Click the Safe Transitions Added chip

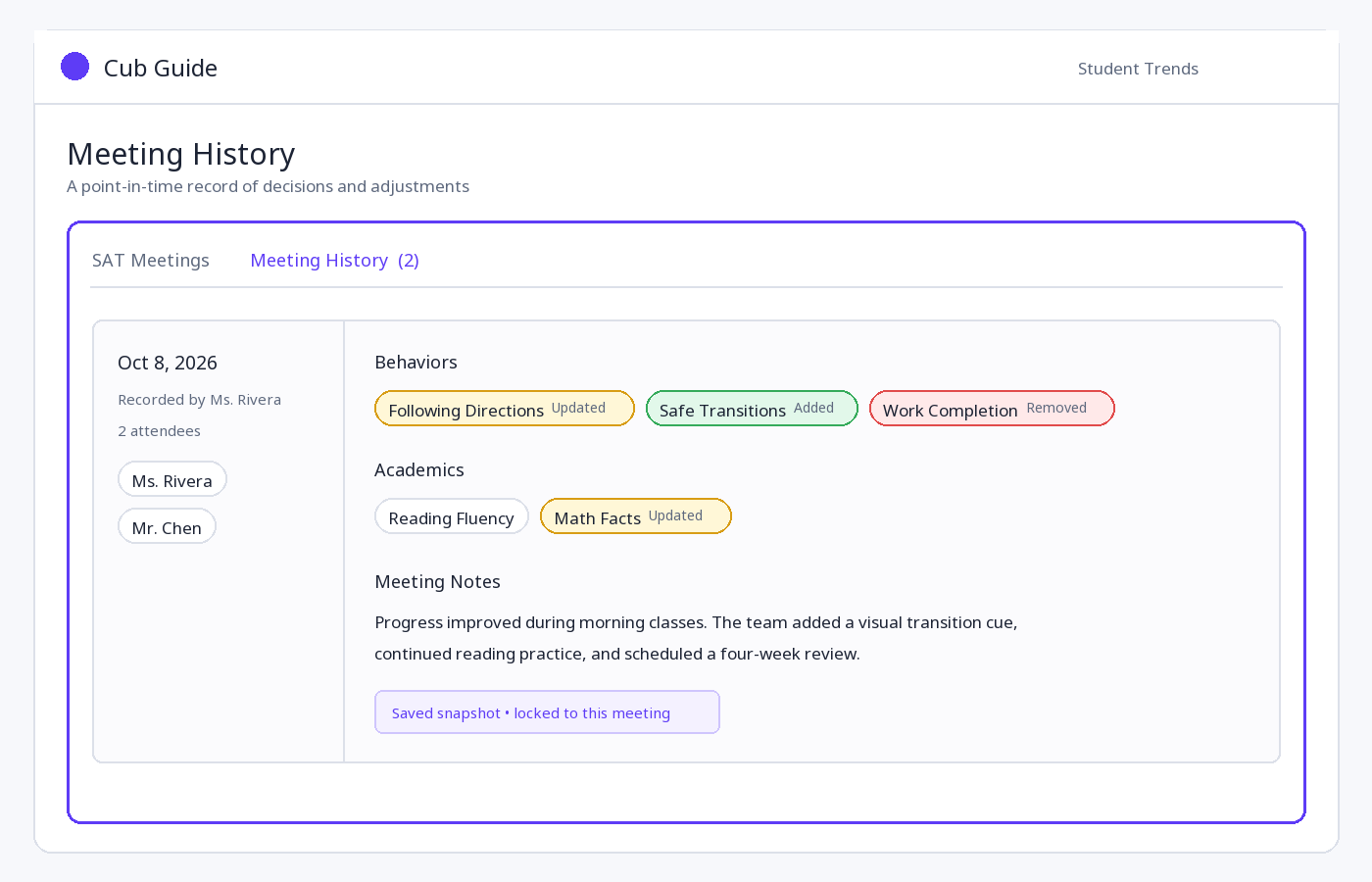coord(752,409)
